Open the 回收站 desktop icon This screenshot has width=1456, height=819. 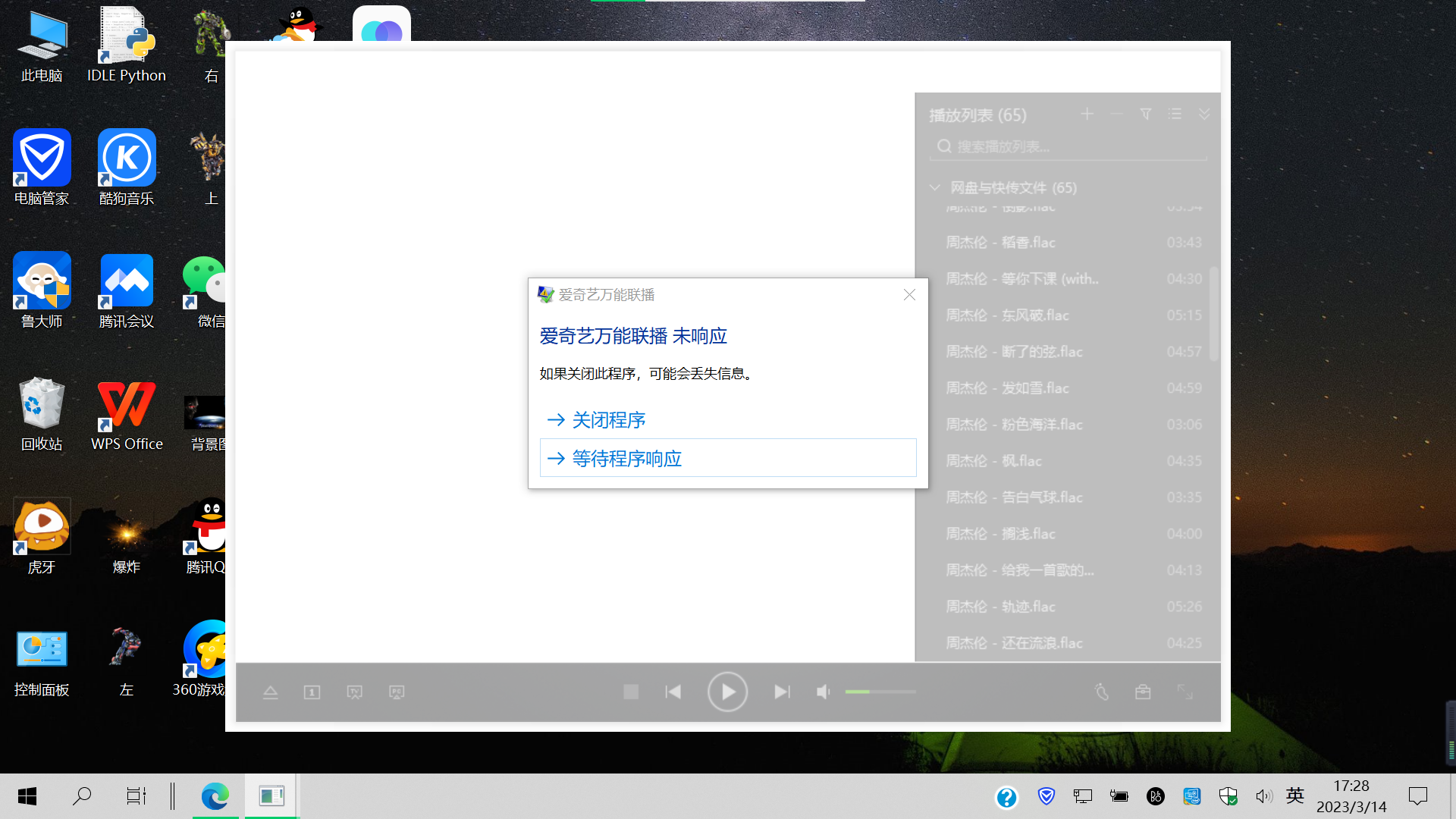click(42, 413)
